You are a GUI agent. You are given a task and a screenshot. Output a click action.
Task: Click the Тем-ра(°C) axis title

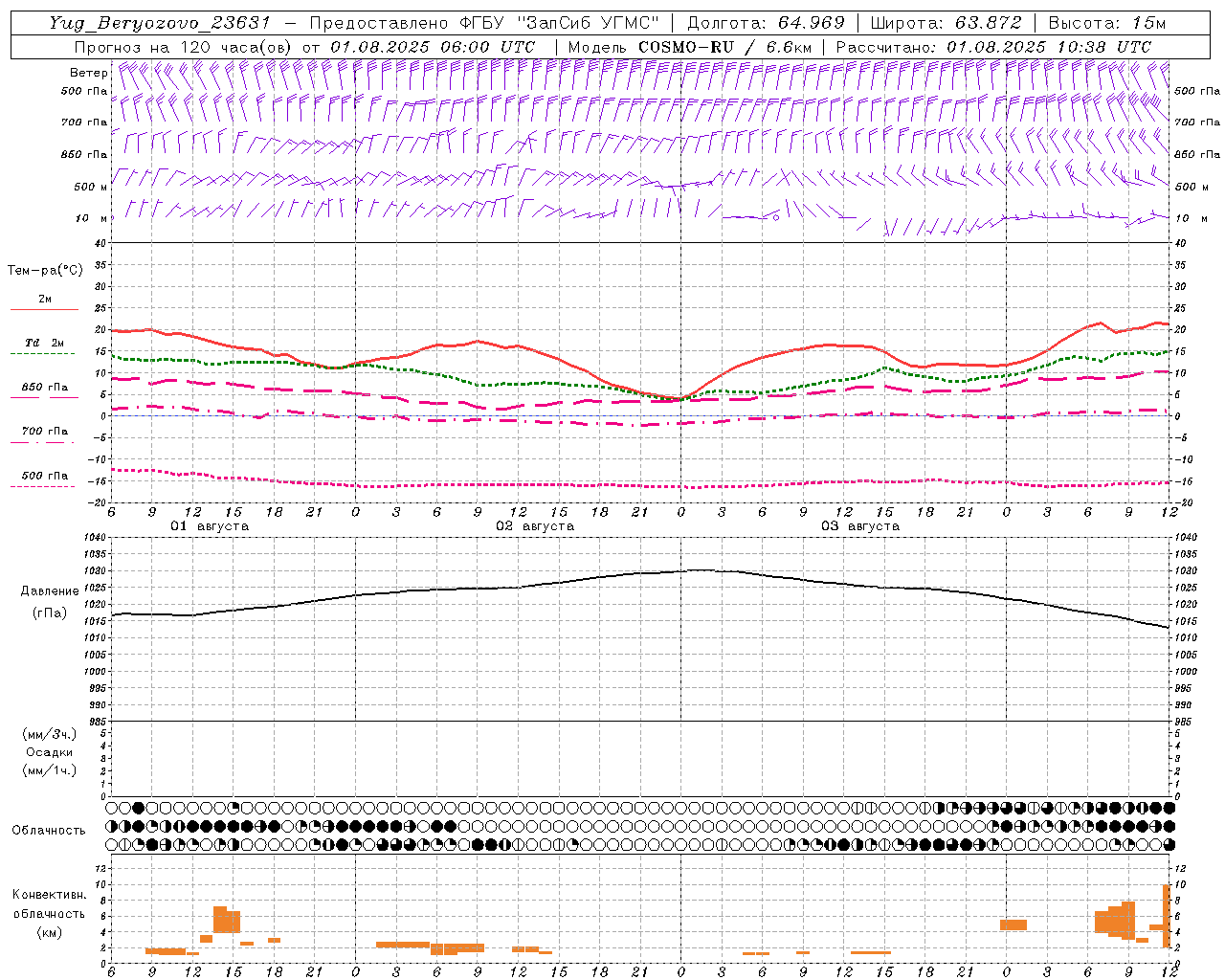[x=45, y=270]
